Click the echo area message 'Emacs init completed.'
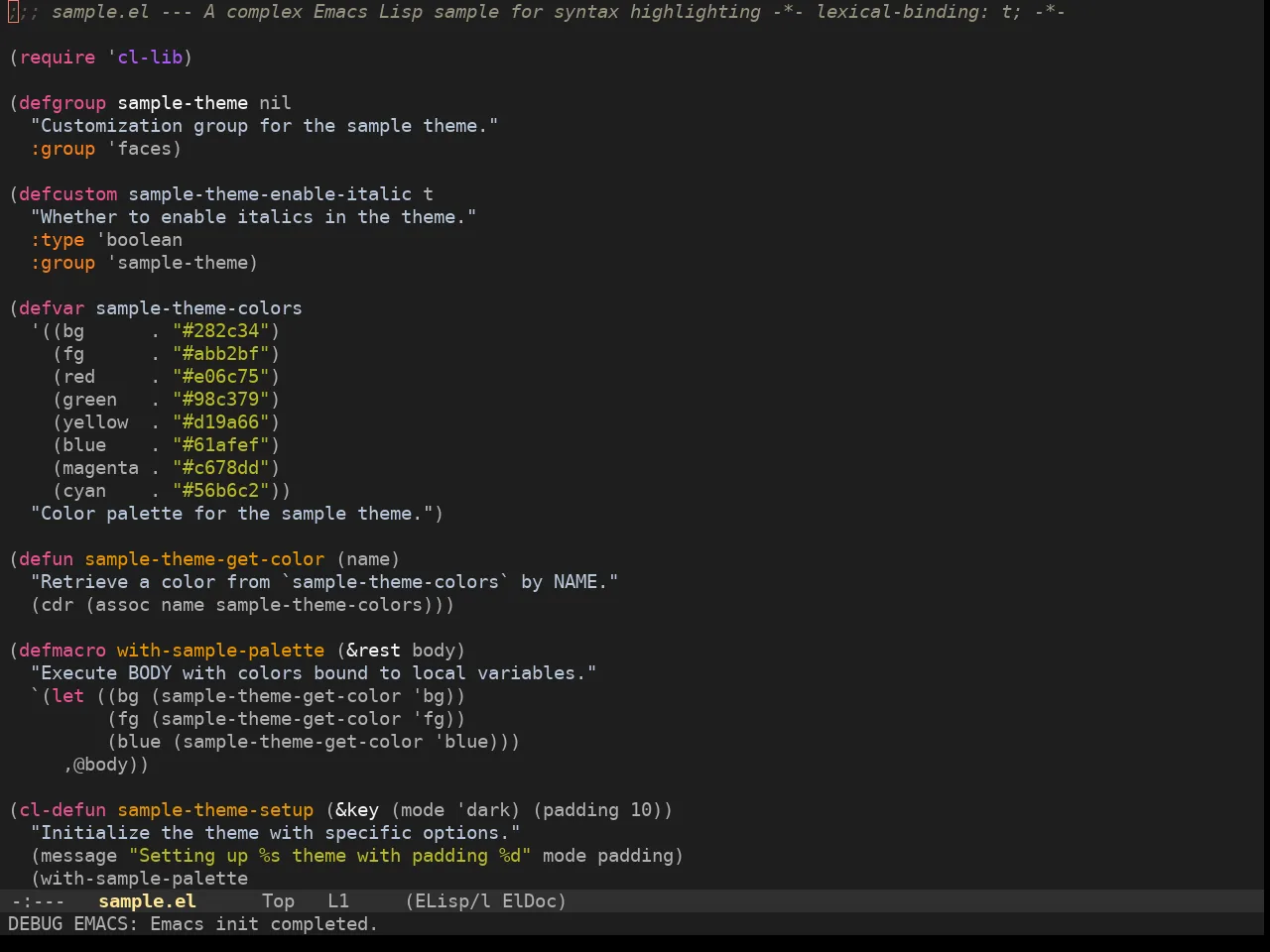 (x=264, y=923)
